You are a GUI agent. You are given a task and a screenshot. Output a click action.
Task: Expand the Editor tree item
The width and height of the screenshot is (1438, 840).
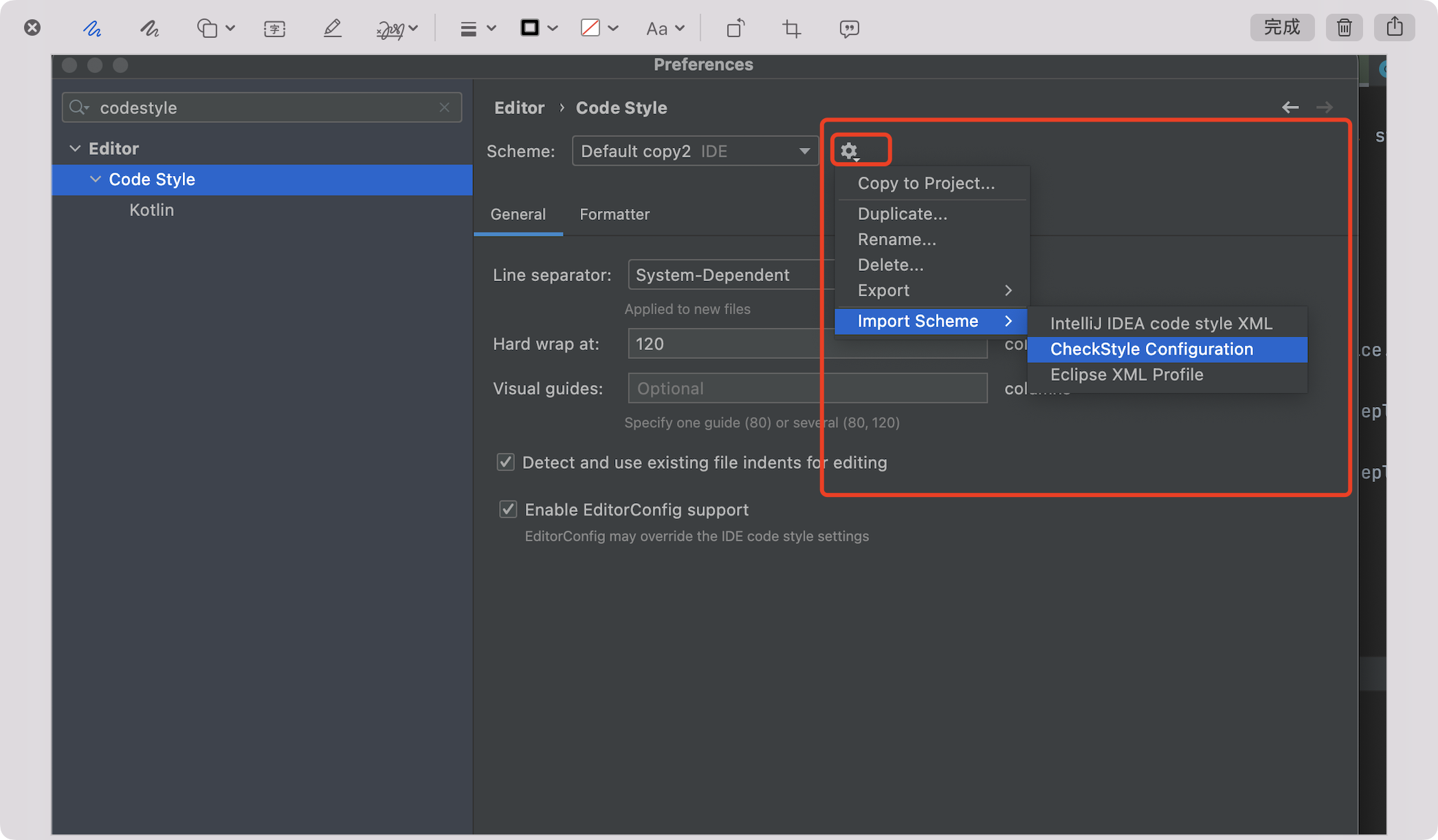(x=76, y=147)
